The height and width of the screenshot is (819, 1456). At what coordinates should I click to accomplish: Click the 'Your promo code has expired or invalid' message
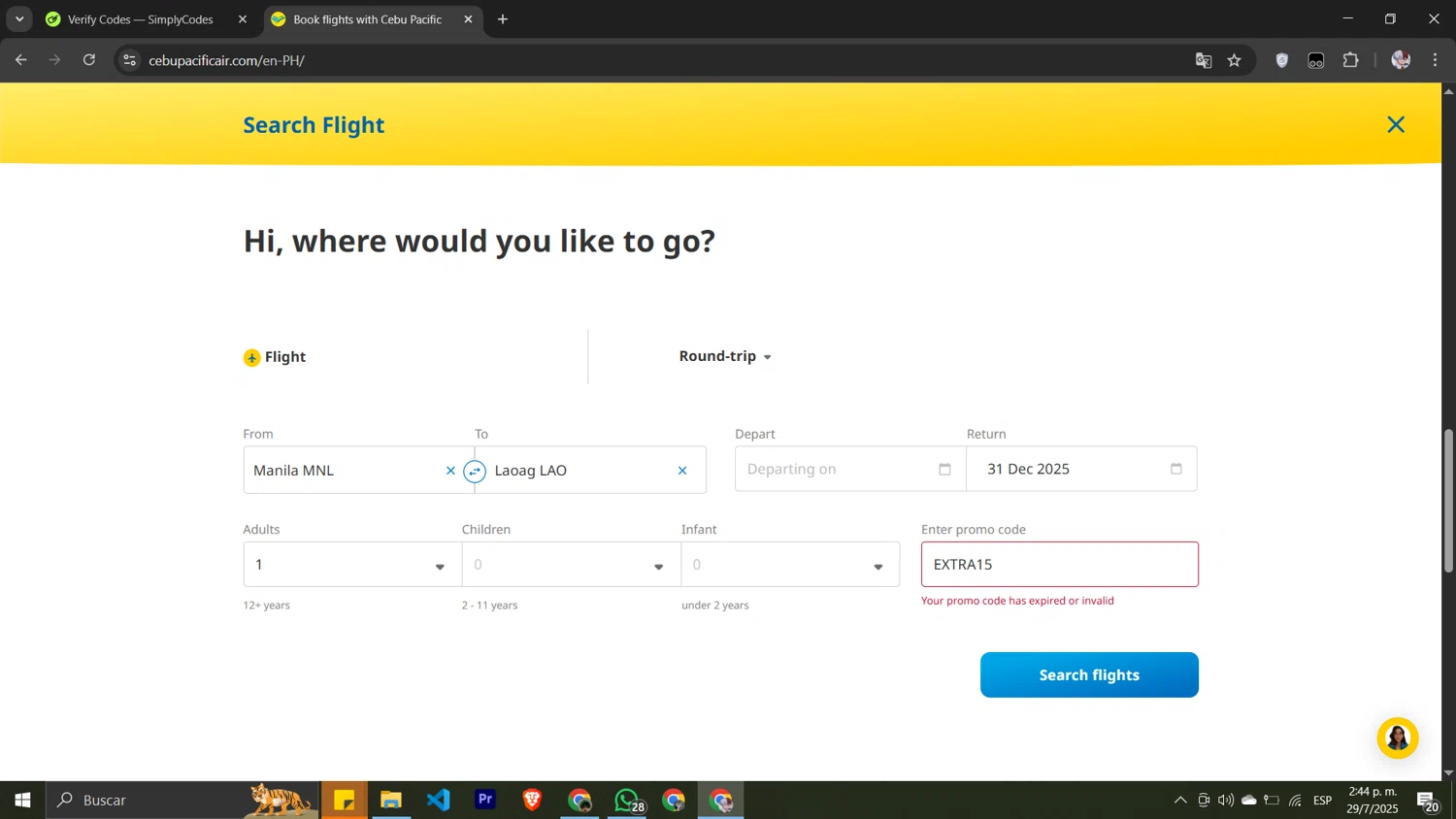tap(1017, 601)
